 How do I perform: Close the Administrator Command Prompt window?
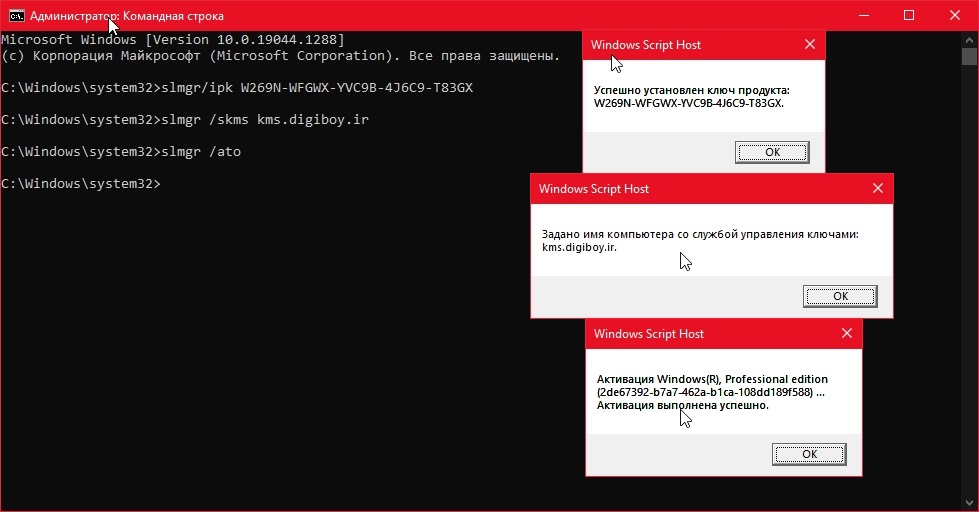955,15
